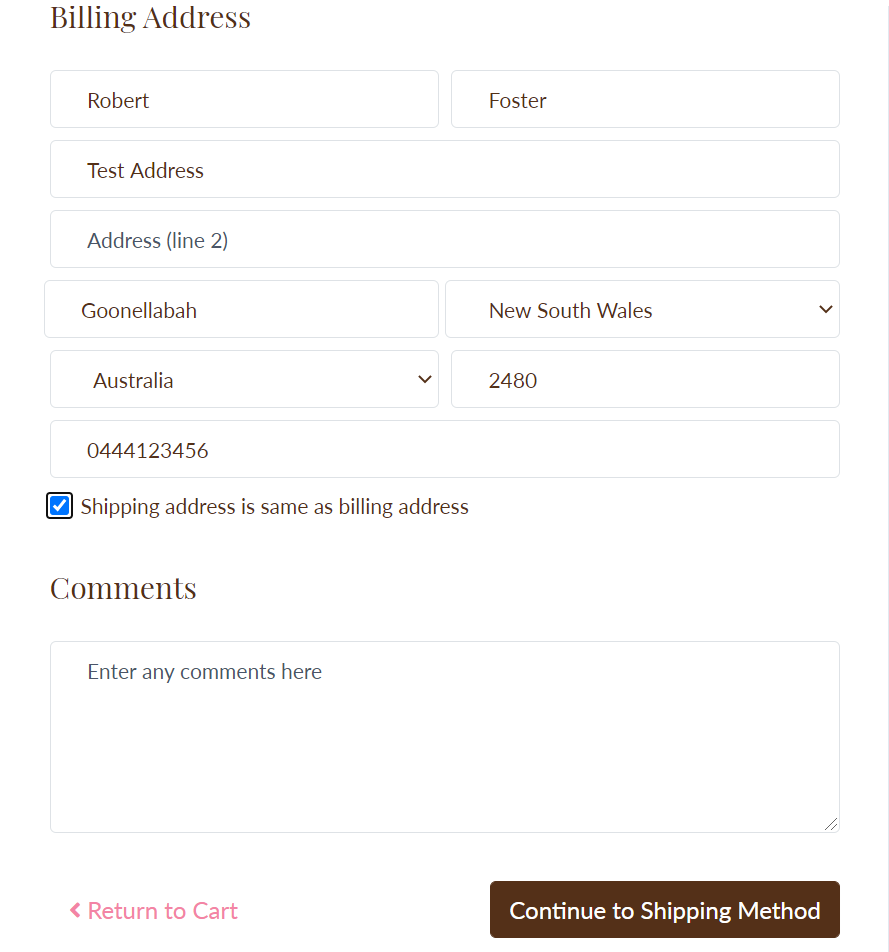Click the first name field with Robert
Screen dimensions: 889x952
point(244,100)
